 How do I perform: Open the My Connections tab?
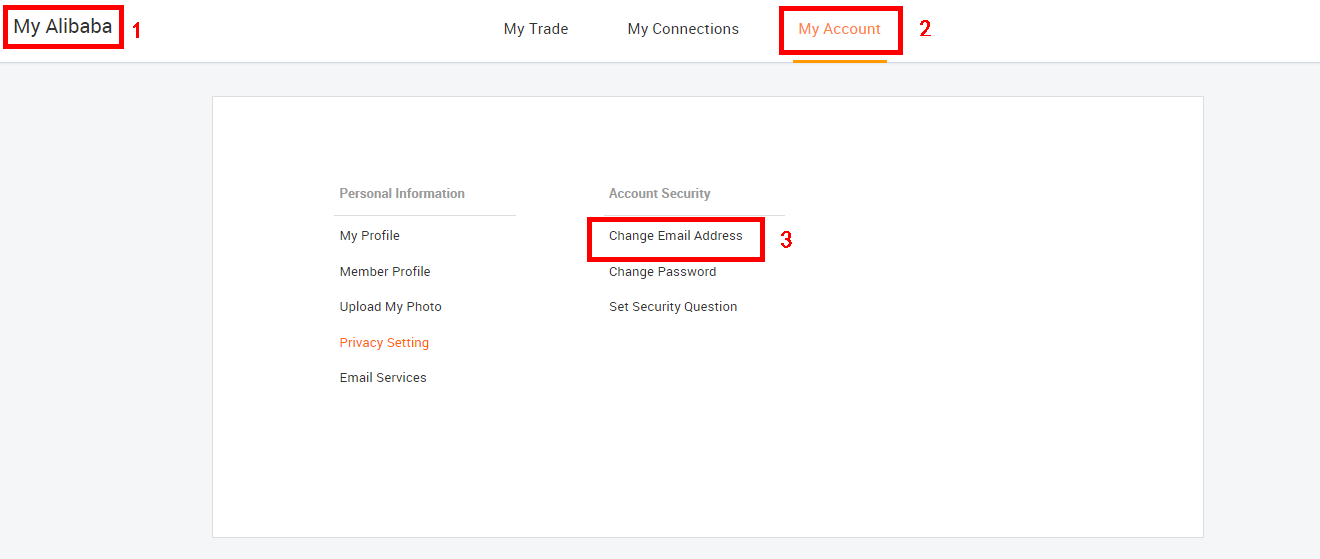[683, 29]
